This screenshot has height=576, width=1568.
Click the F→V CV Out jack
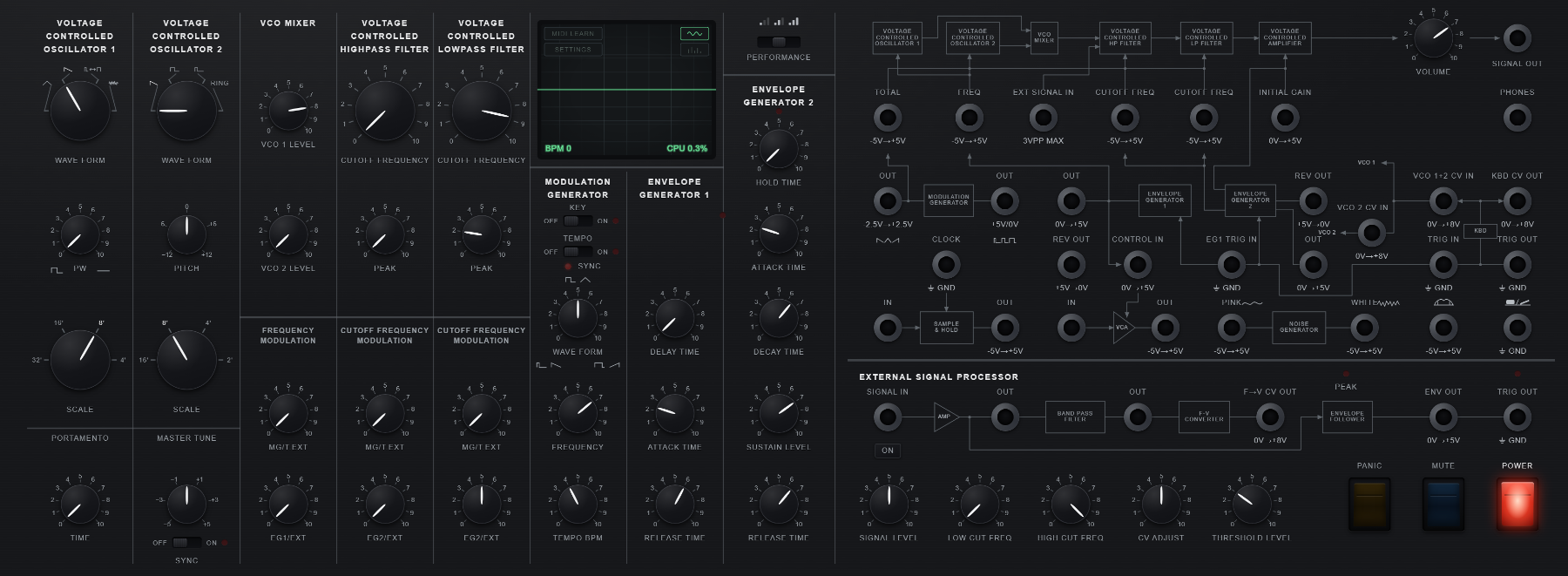click(x=1269, y=417)
